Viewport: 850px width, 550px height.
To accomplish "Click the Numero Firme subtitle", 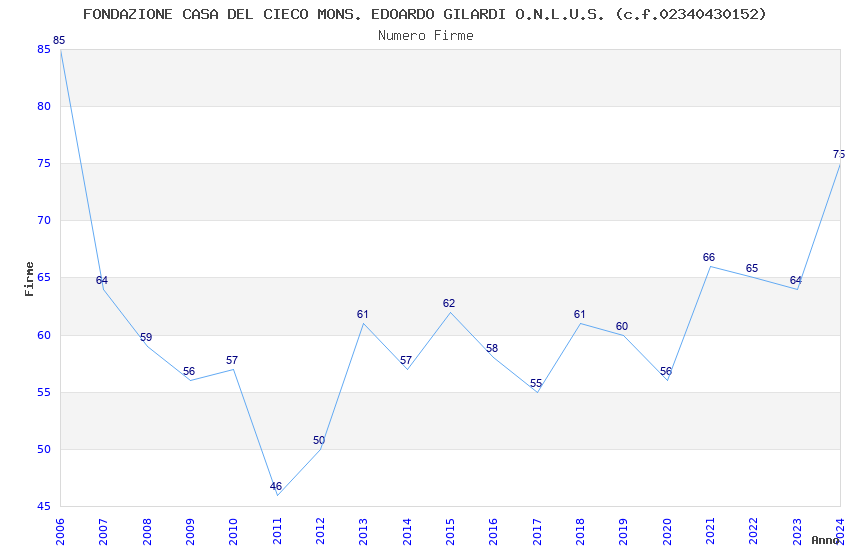I will pos(425,35).
